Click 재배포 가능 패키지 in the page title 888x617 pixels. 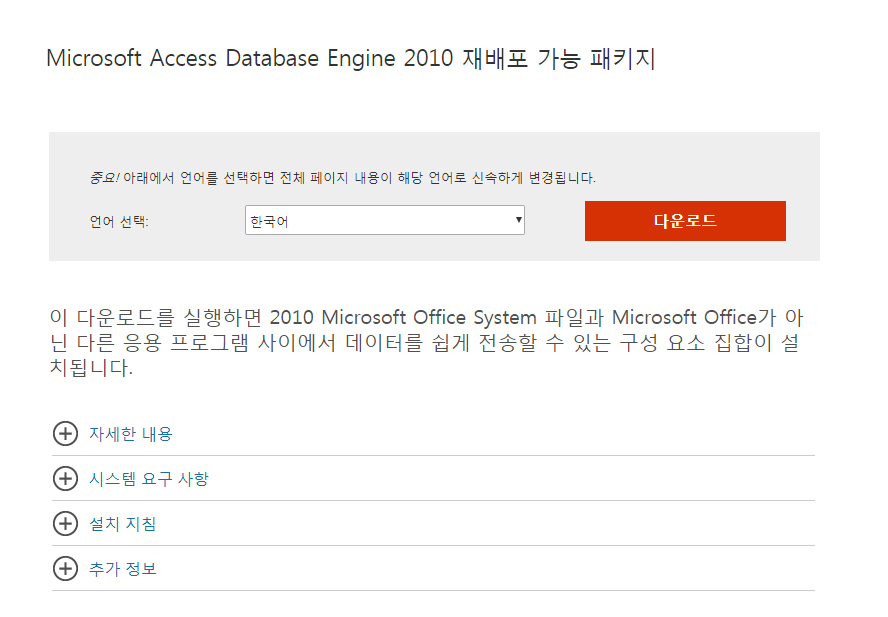559,58
